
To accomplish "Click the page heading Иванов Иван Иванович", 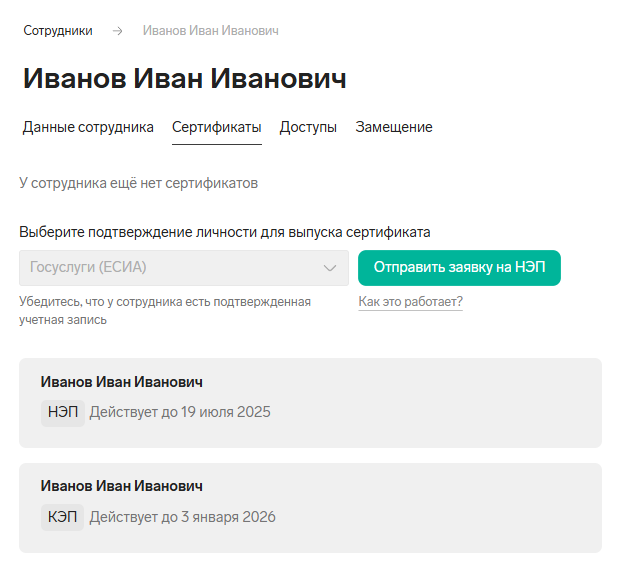I will (x=184, y=78).
